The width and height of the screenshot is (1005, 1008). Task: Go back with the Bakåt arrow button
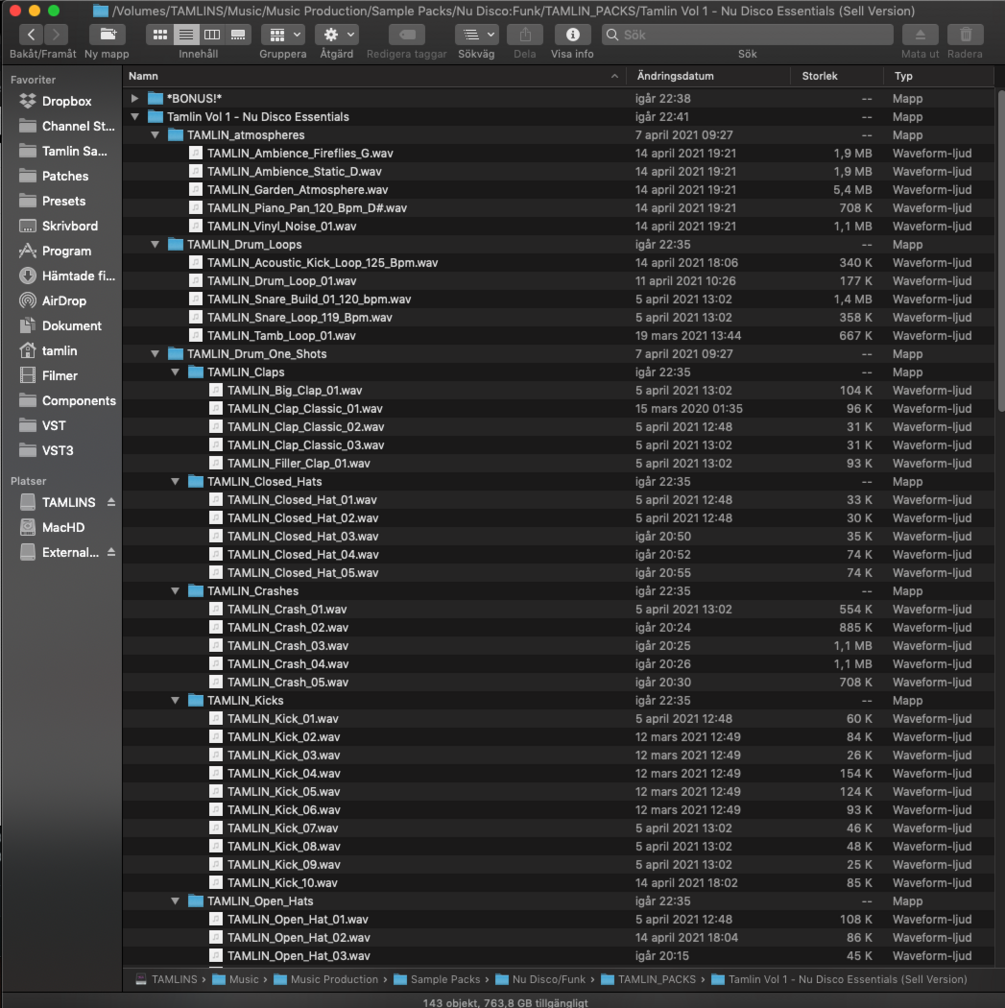click(x=30, y=35)
